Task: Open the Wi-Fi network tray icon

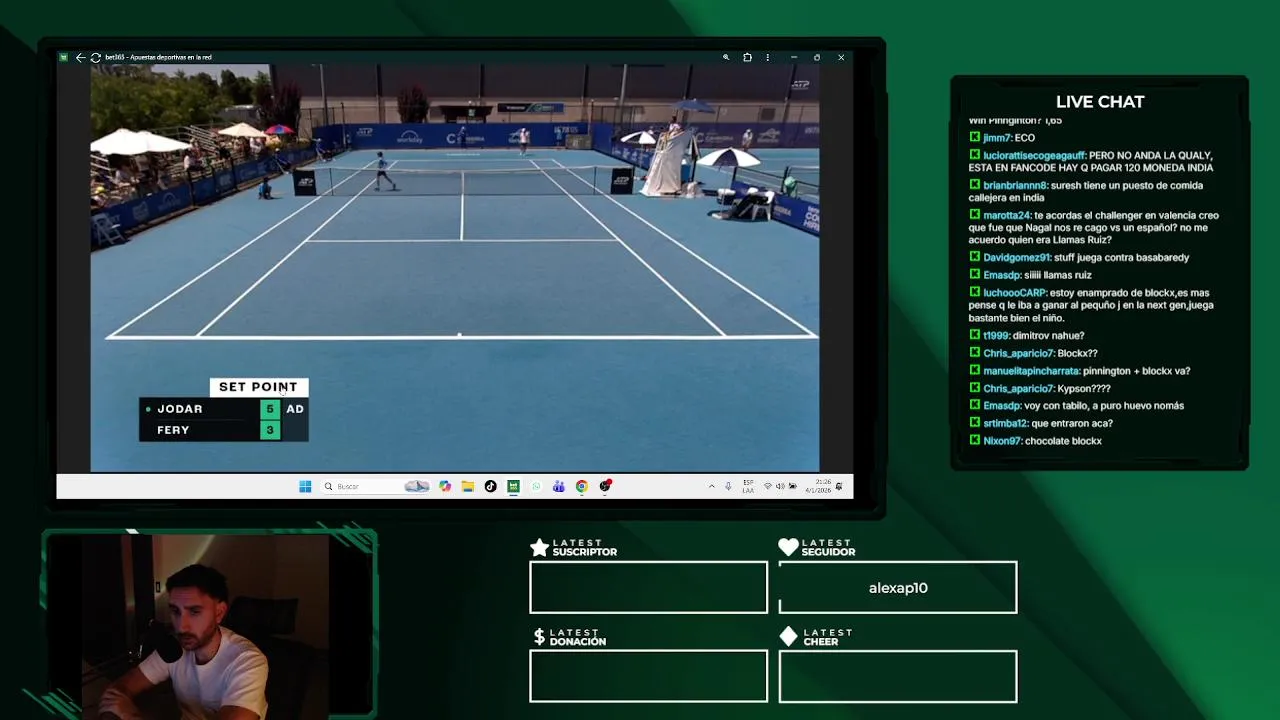Action: [x=768, y=486]
